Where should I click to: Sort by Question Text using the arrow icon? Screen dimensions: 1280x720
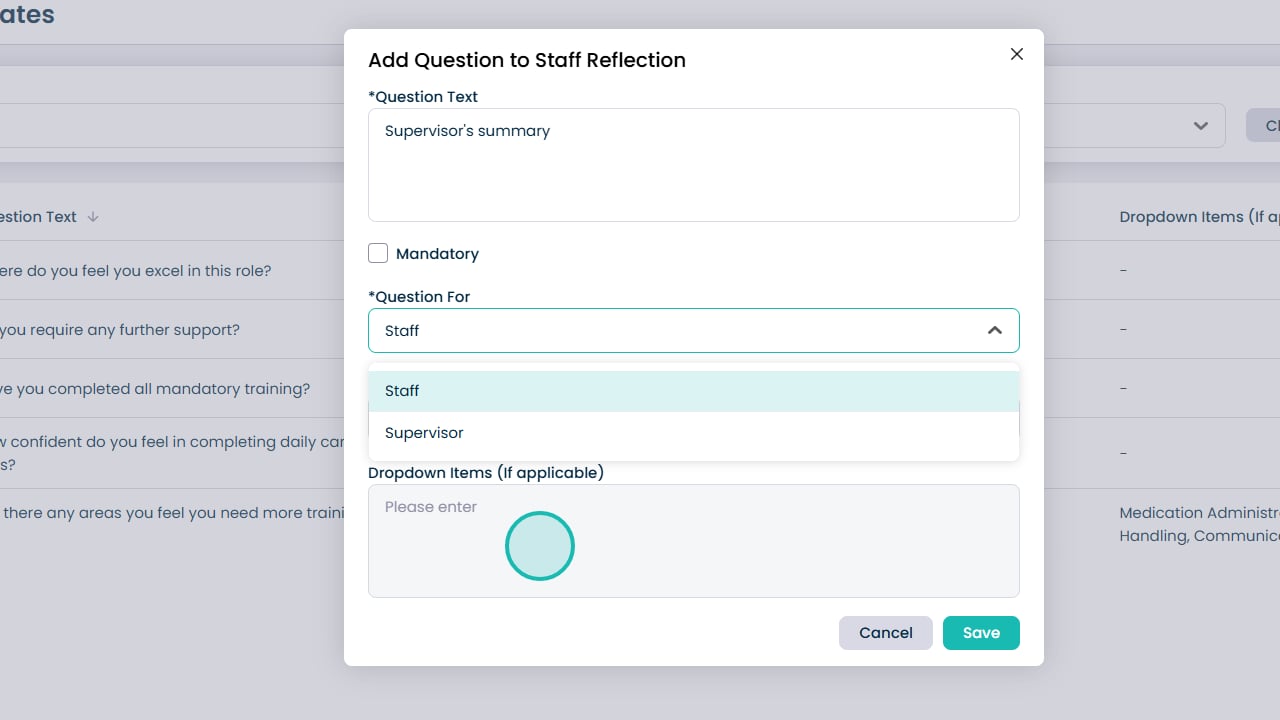coord(93,217)
